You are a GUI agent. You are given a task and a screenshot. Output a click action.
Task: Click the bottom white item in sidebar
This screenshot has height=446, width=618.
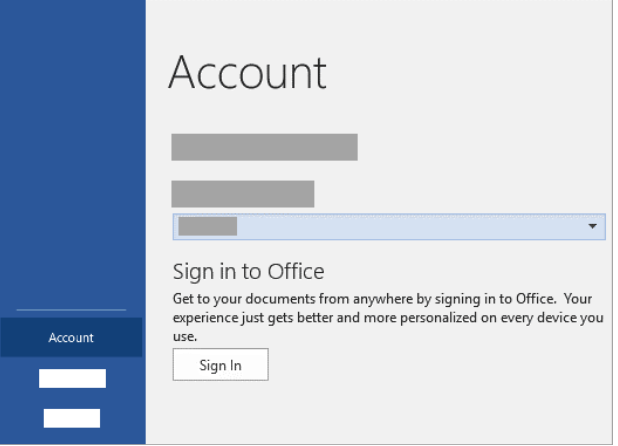(x=71, y=418)
